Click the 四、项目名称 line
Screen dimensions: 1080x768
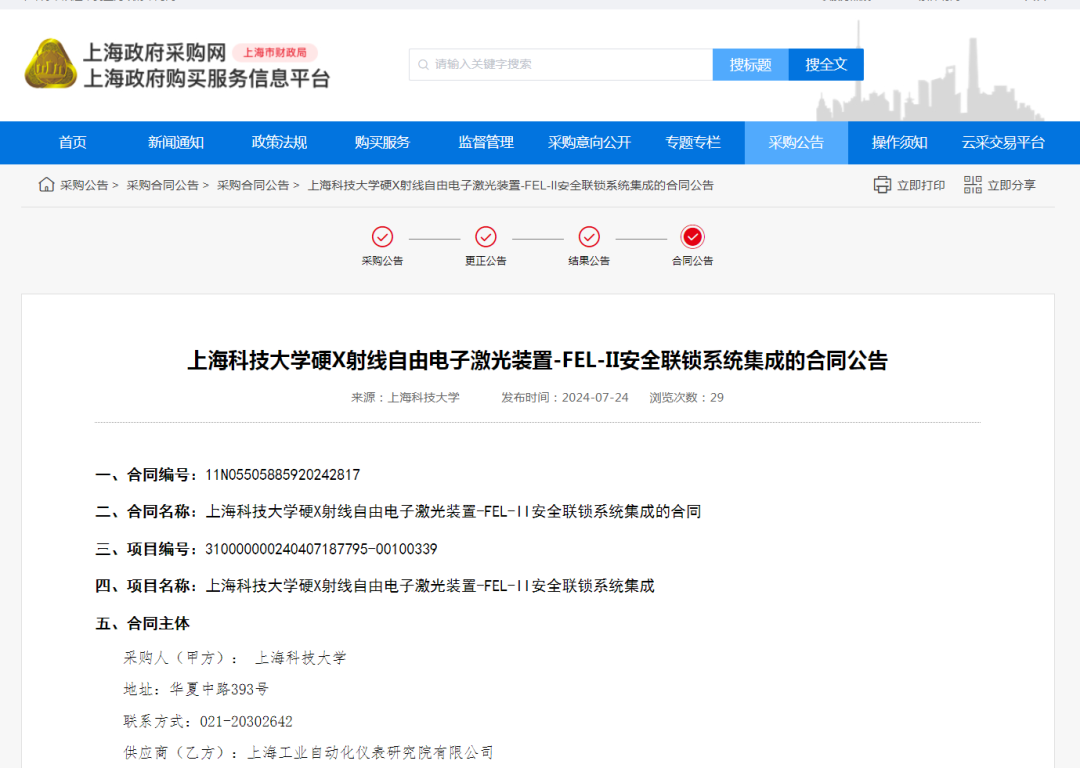click(x=375, y=586)
